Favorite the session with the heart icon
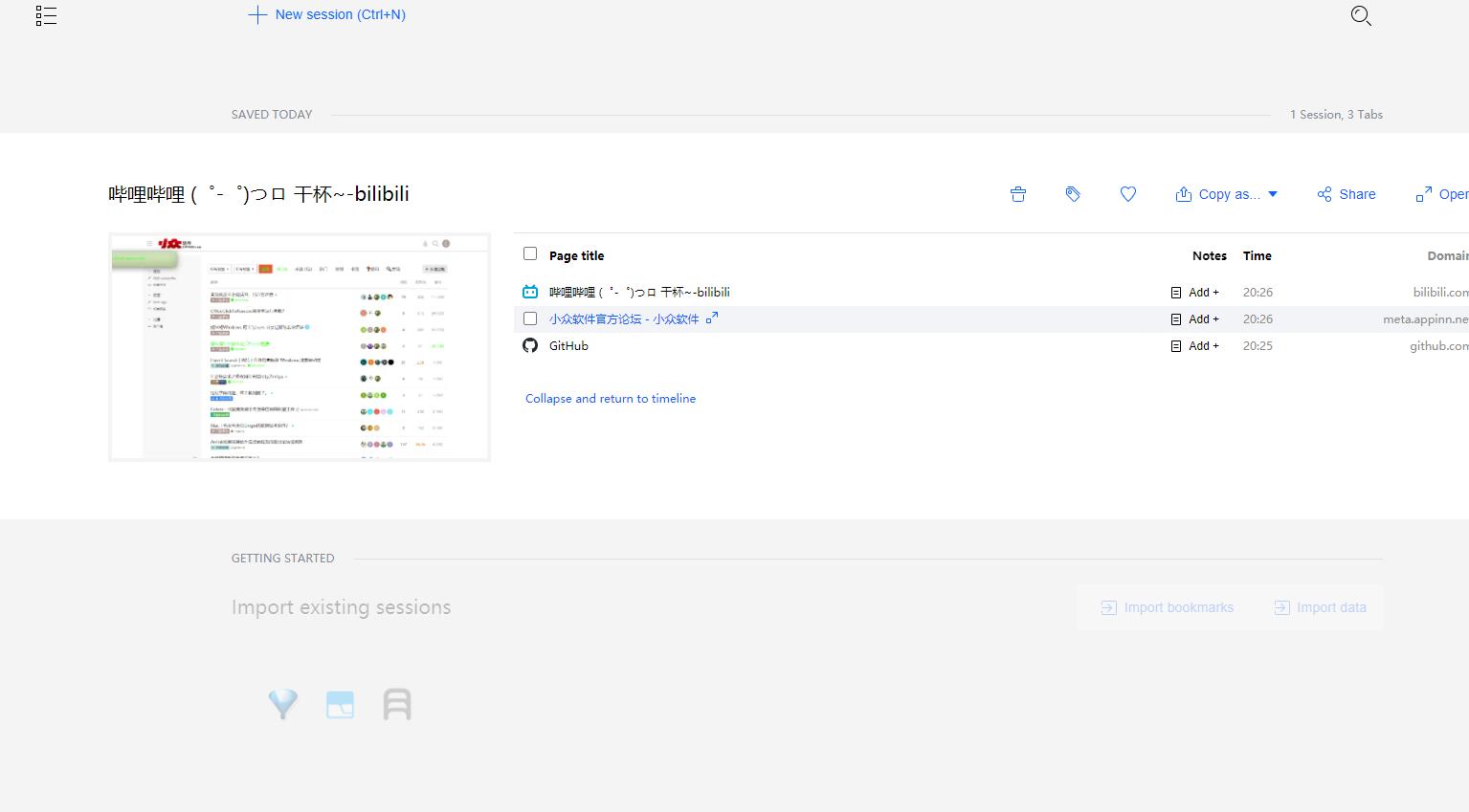 pos(1128,194)
